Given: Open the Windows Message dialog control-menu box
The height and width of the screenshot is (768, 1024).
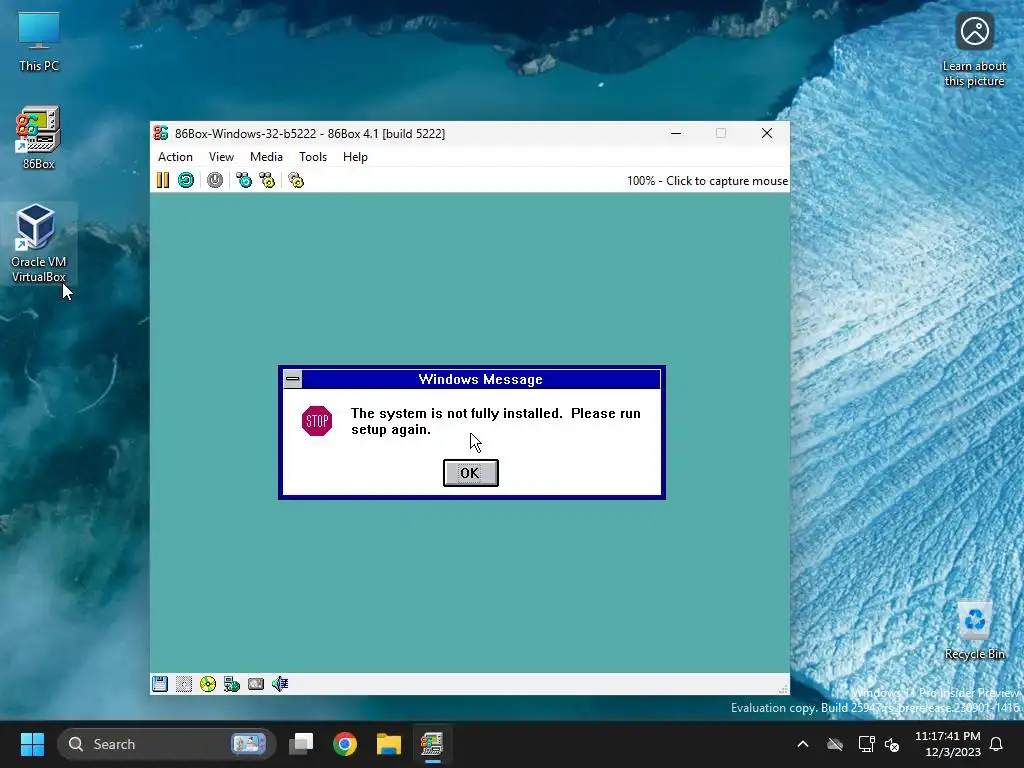Looking at the screenshot, I should click(293, 379).
